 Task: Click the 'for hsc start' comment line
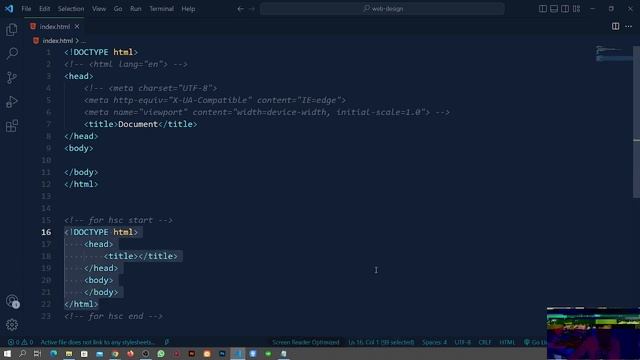point(118,220)
